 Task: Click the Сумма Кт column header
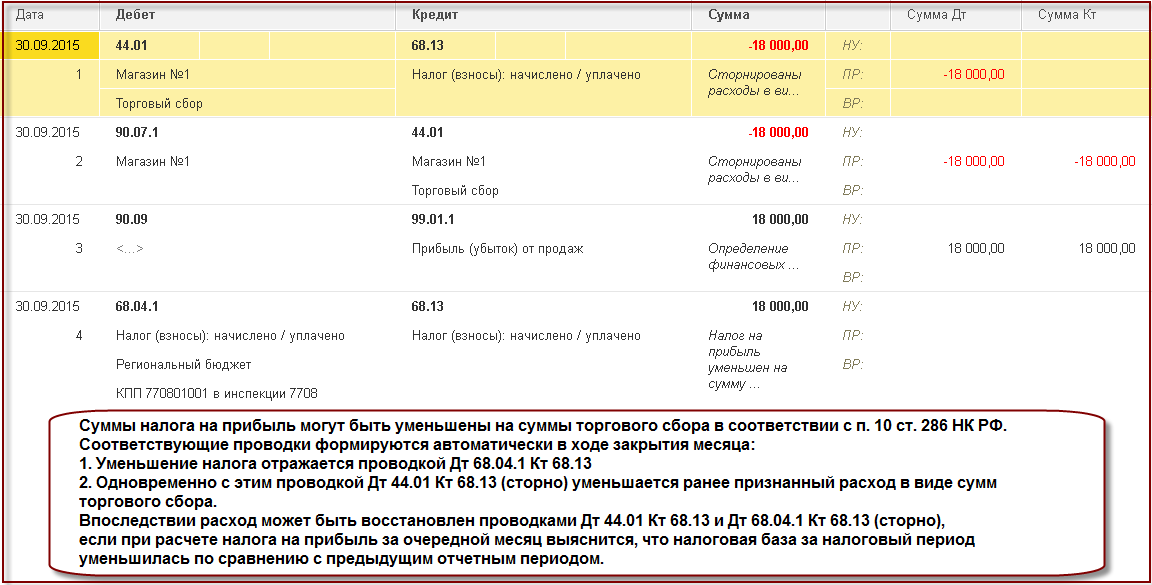point(1067,15)
